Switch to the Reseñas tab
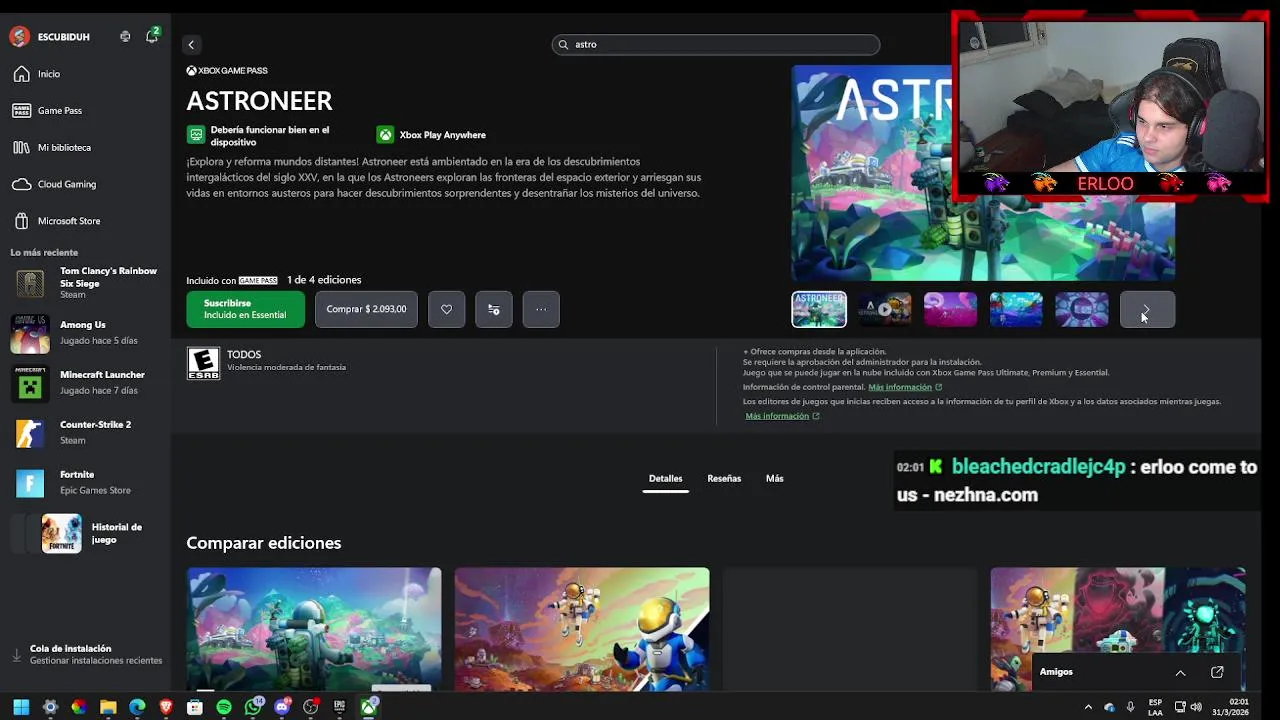Screen dimensions: 1280x720 coord(724,479)
